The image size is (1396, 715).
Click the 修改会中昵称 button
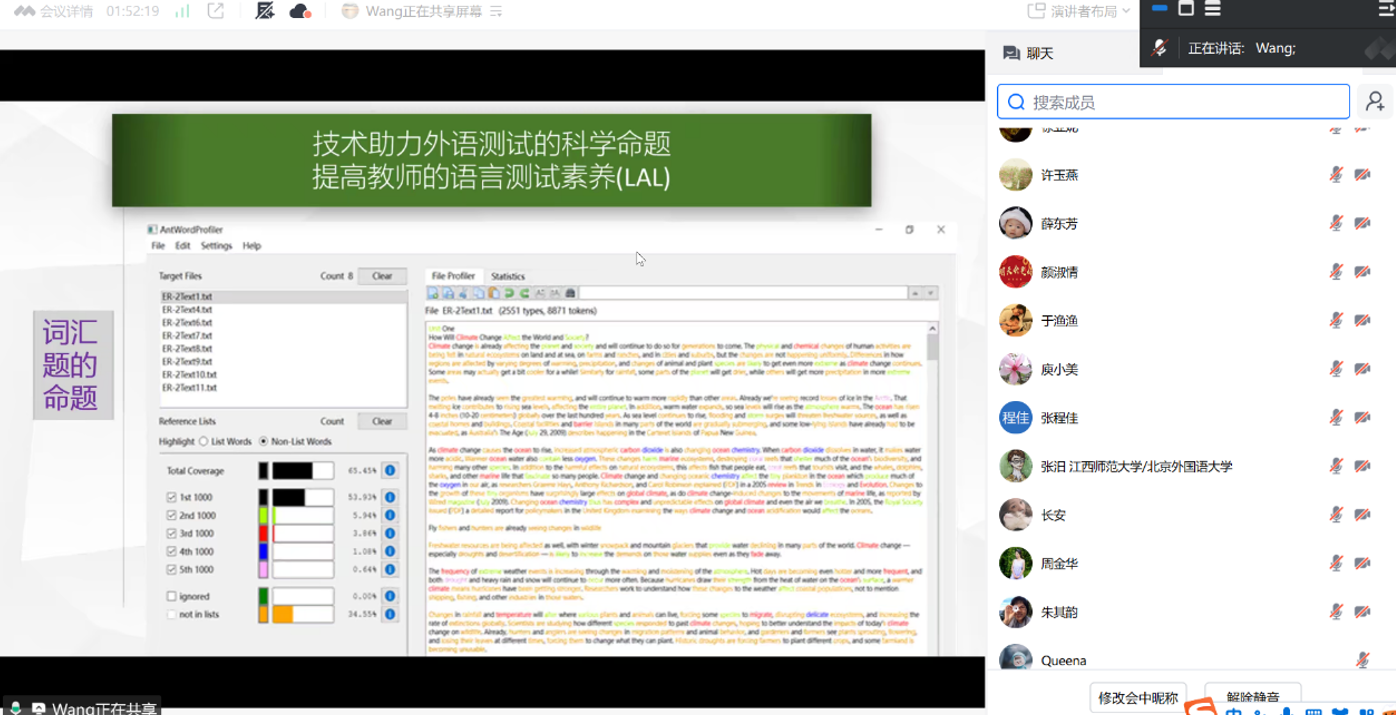pos(1138,697)
